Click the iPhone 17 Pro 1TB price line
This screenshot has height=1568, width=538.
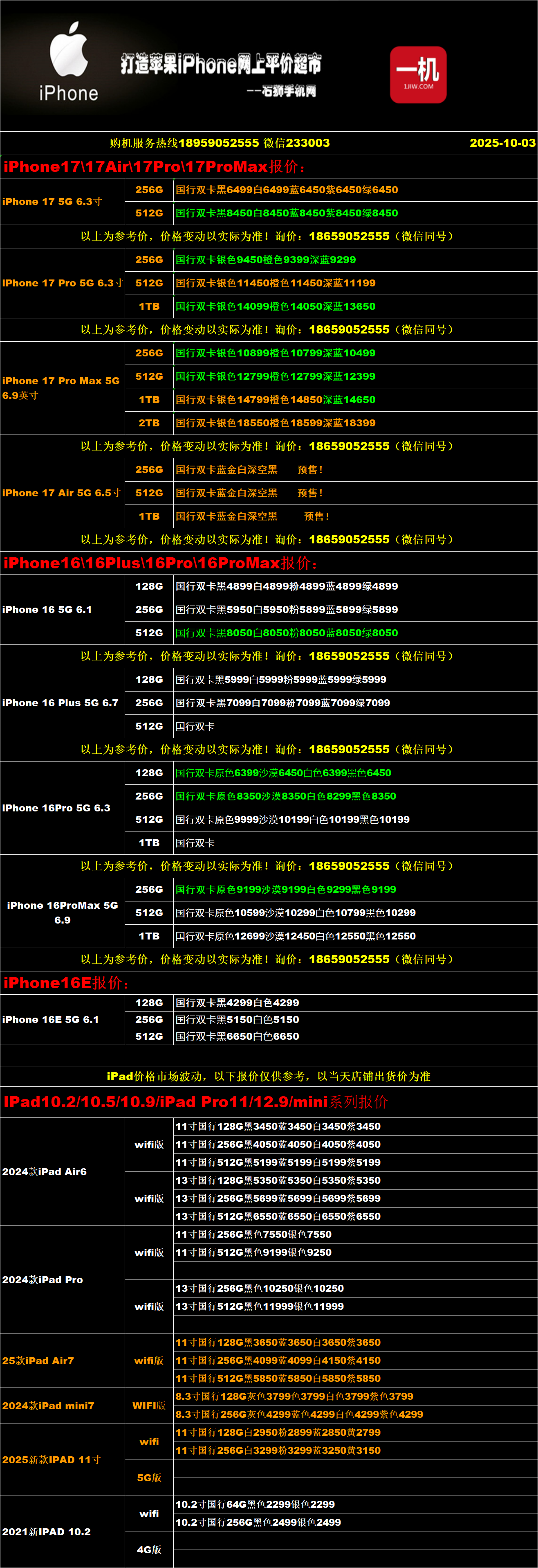pyautogui.click(x=276, y=307)
